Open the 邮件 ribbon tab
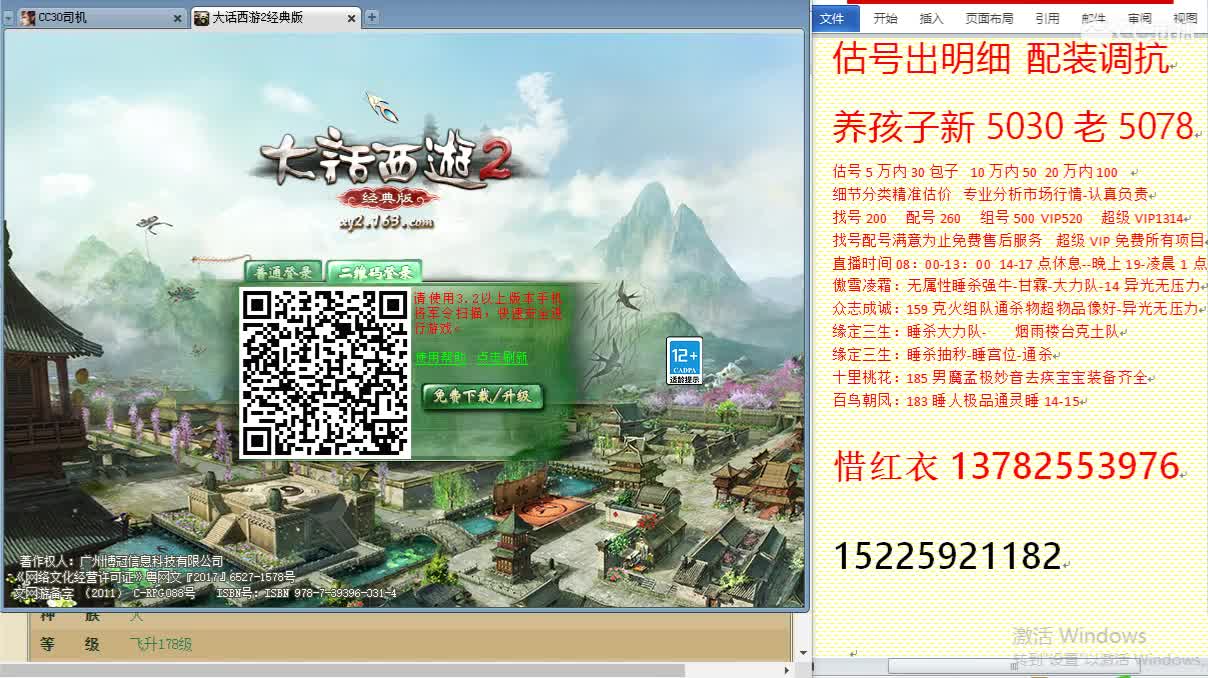The height and width of the screenshot is (678, 1208). coord(1093,18)
